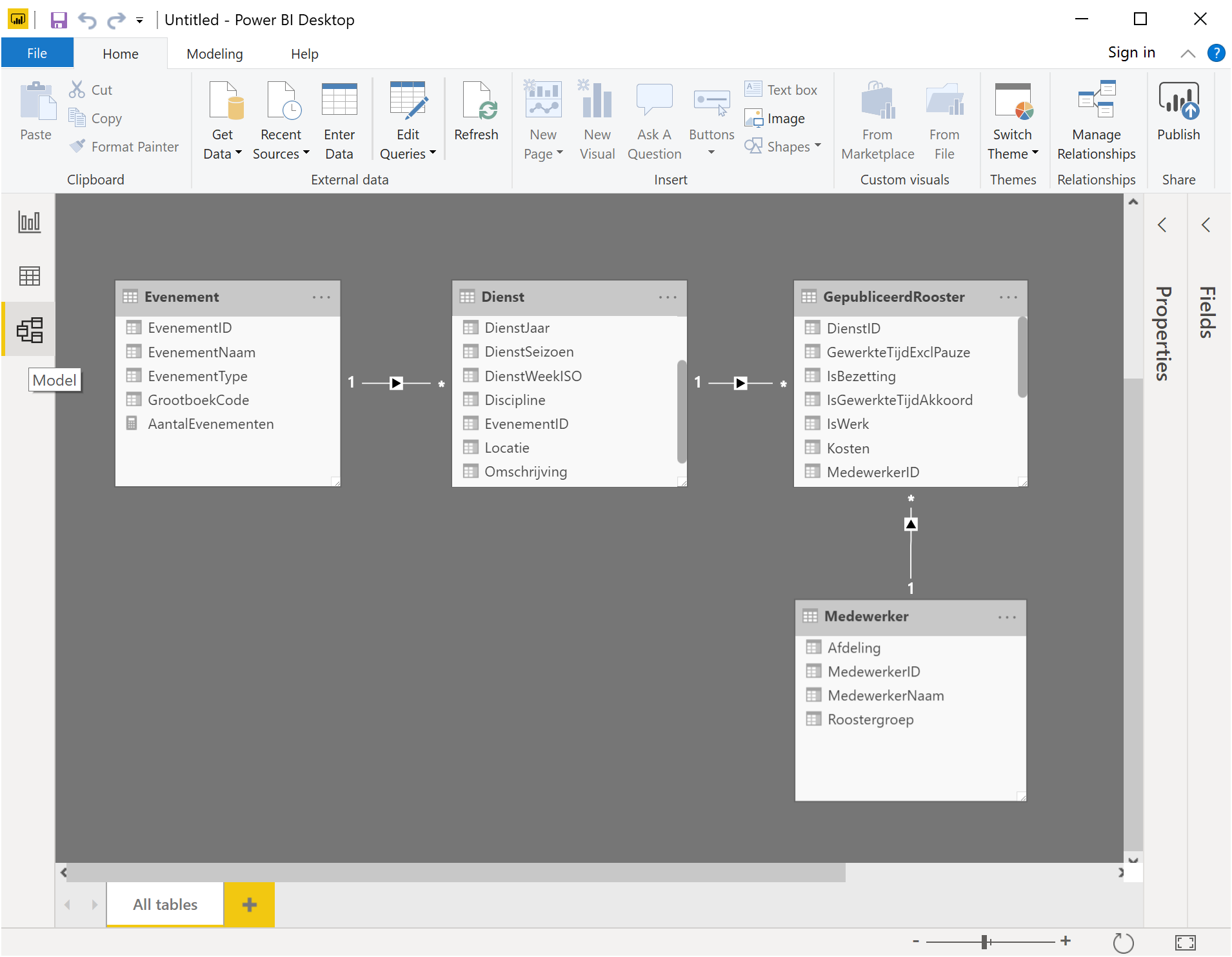Screen dimensions: 1232x957
Task: Open Manage Relationships
Action: [1096, 121]
